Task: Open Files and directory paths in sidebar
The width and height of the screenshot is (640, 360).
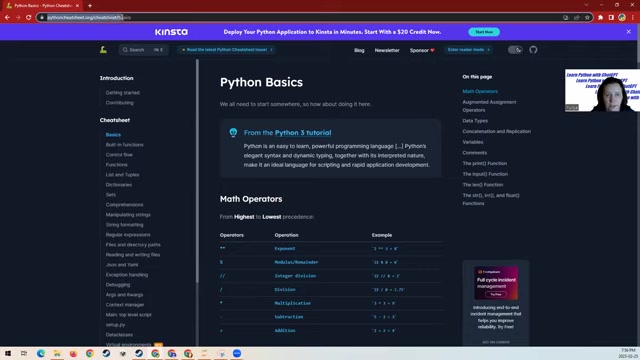Action: (x=133, y=245)
